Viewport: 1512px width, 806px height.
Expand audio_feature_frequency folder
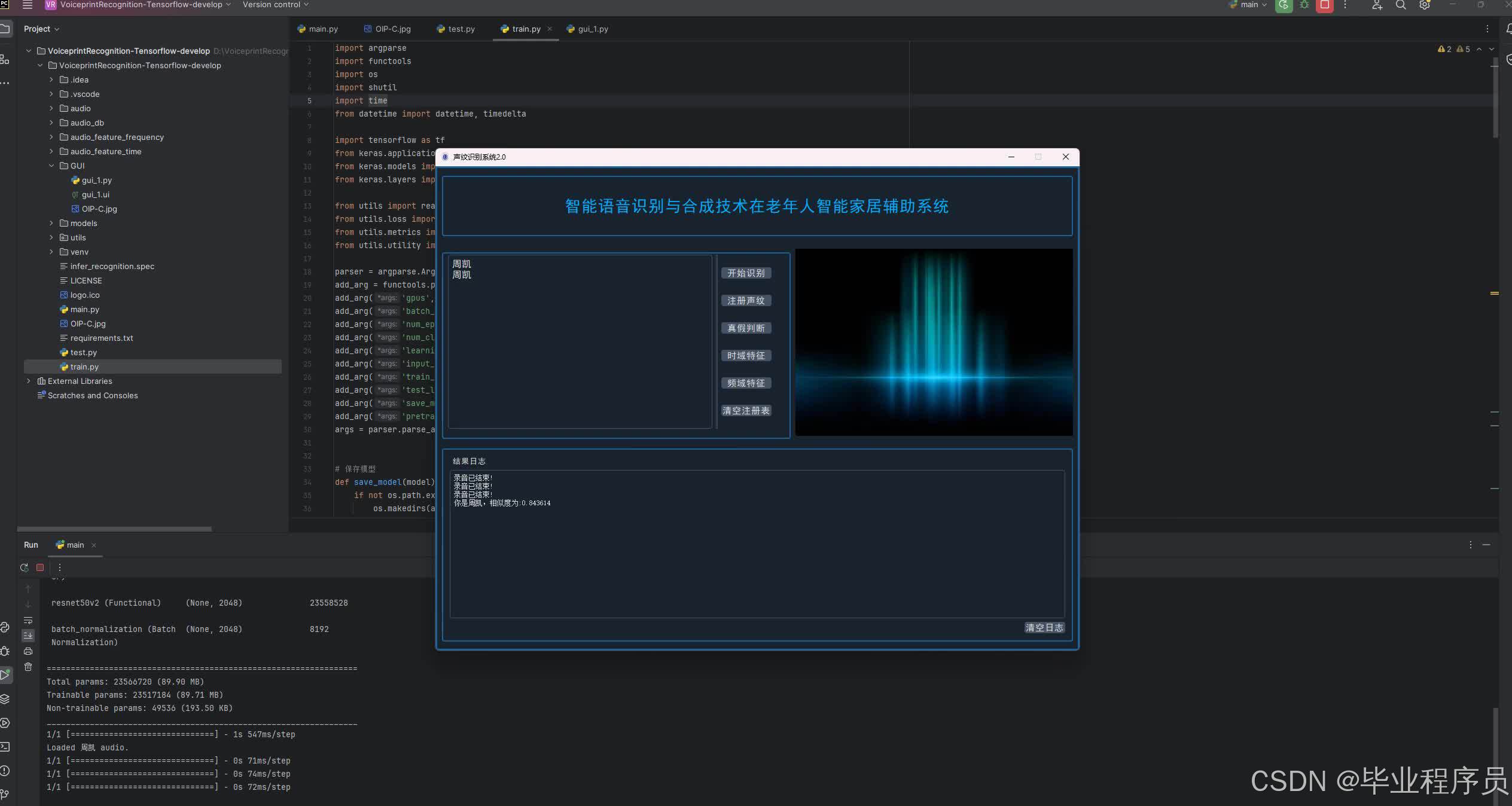coord(51,137)
